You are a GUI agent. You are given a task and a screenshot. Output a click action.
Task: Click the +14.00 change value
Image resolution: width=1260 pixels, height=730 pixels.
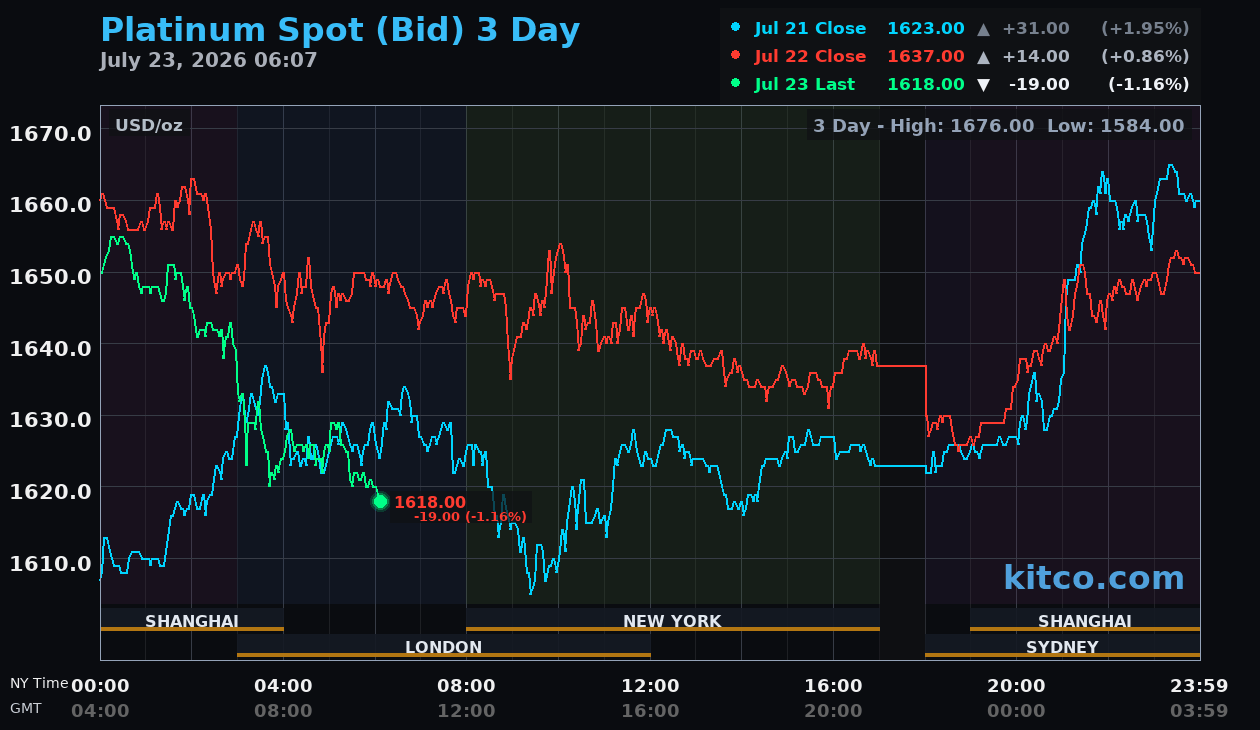click(x=1035, y=57)
